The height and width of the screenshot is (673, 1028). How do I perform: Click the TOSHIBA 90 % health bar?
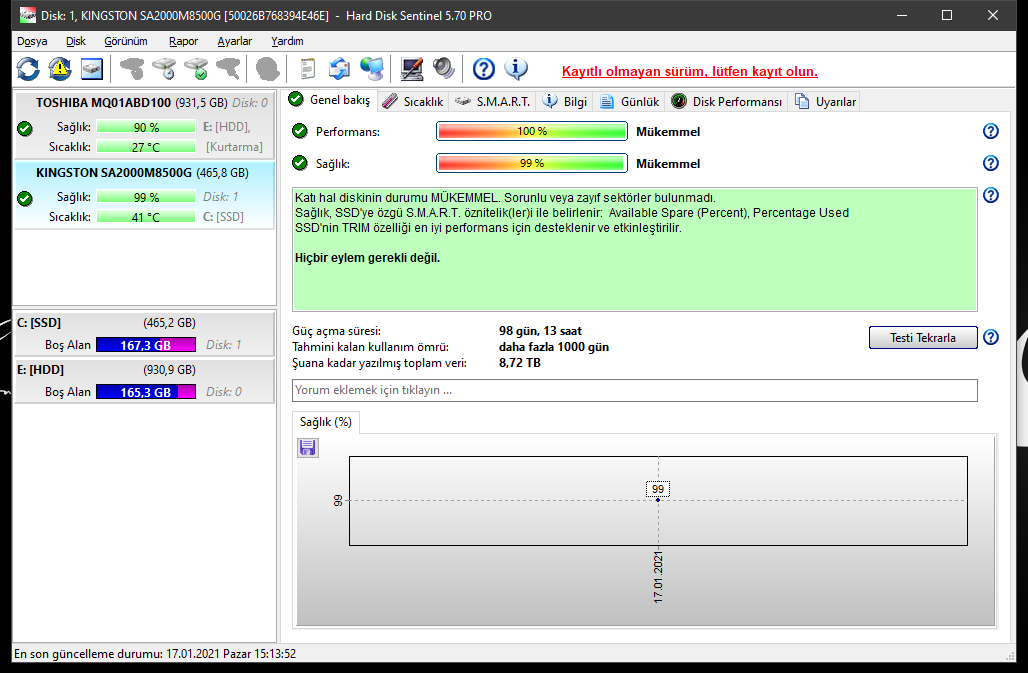click(x=146, y=127)
